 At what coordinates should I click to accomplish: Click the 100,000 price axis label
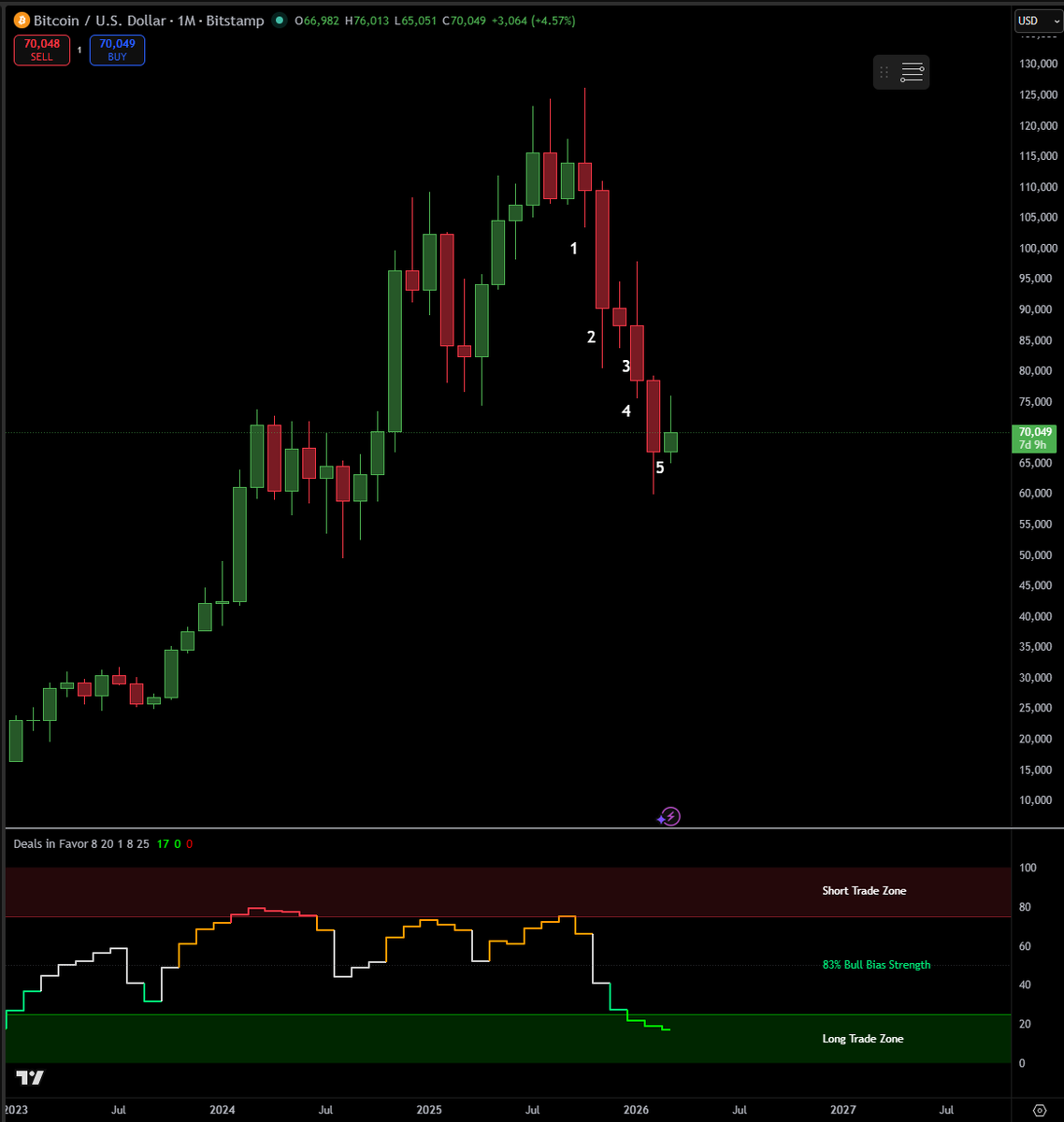(x=1038, y=249)
